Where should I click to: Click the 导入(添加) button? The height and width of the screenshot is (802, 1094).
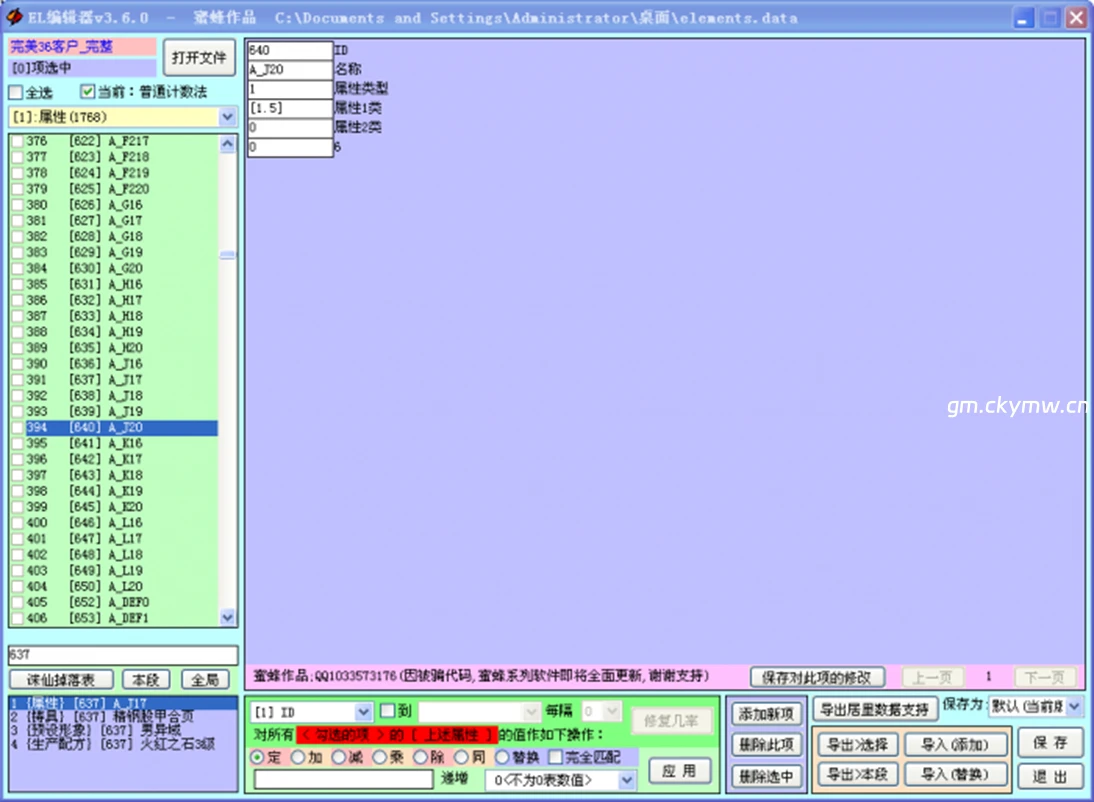(955, 745)
